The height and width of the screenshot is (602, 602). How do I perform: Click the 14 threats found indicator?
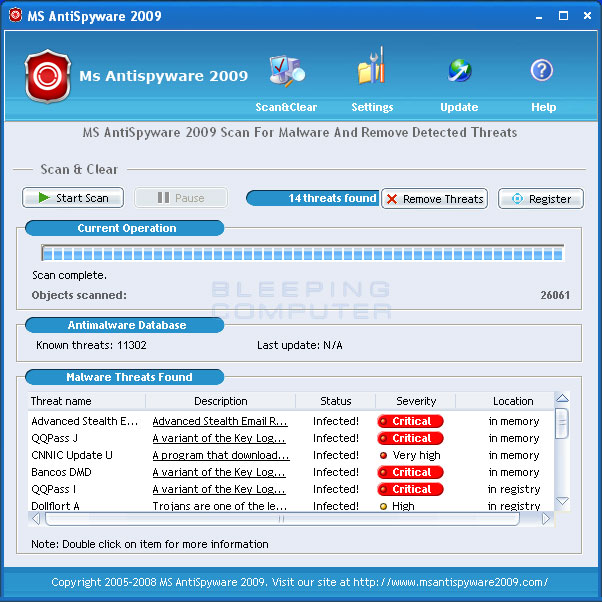pos(313,198)
